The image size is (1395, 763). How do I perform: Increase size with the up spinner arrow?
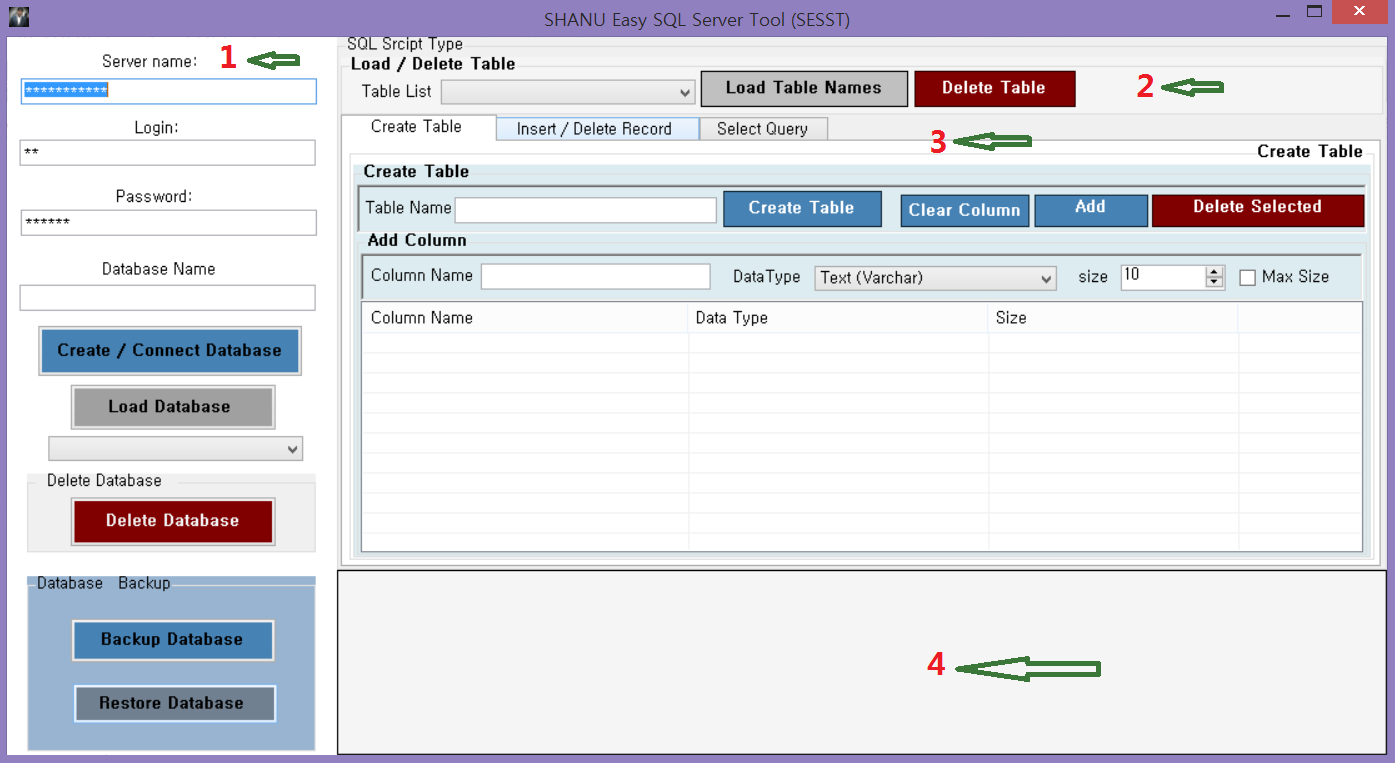click(x=1215, y=272)
